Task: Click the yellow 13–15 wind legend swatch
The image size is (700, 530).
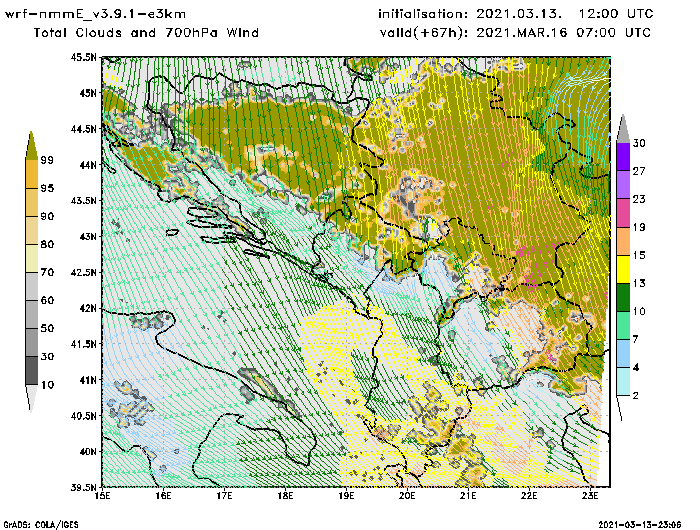Action: [x=623, y=269]
